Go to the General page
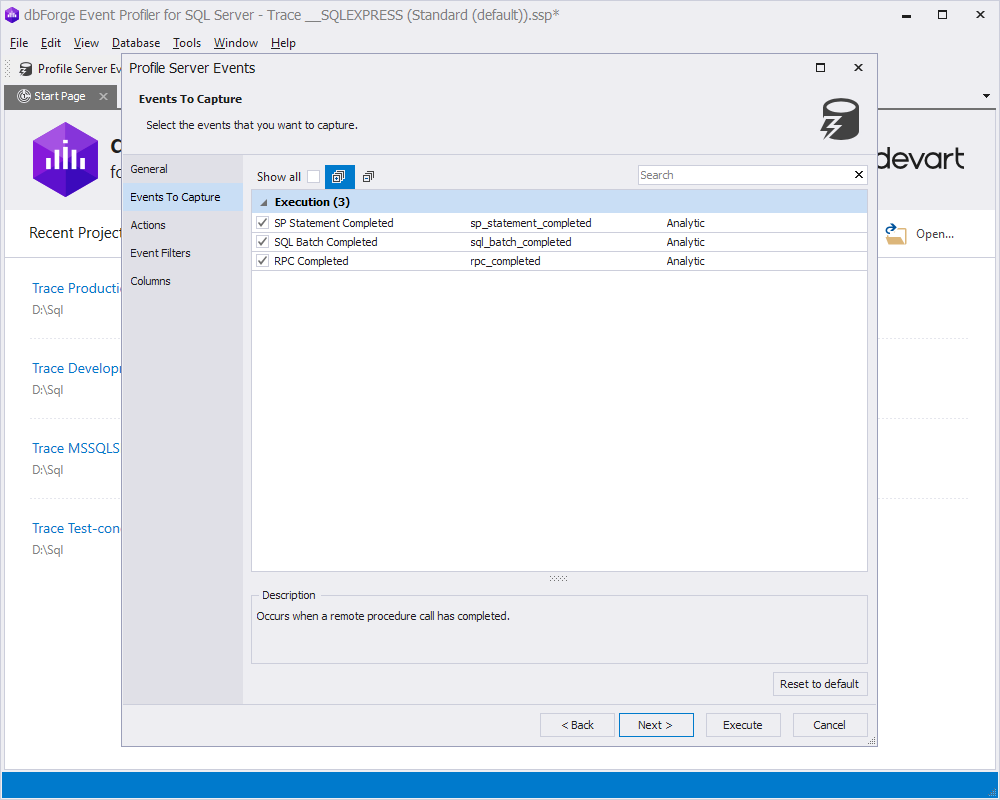 tap(182, 169)
